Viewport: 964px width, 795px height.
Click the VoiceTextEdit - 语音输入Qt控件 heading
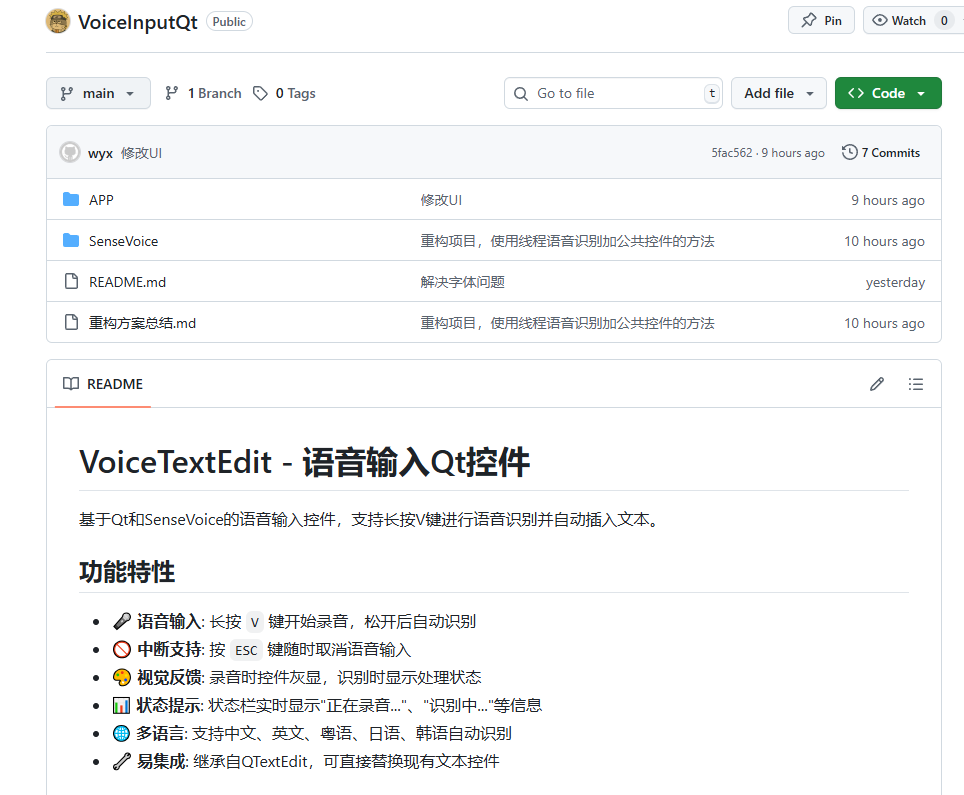pos(304,462)
